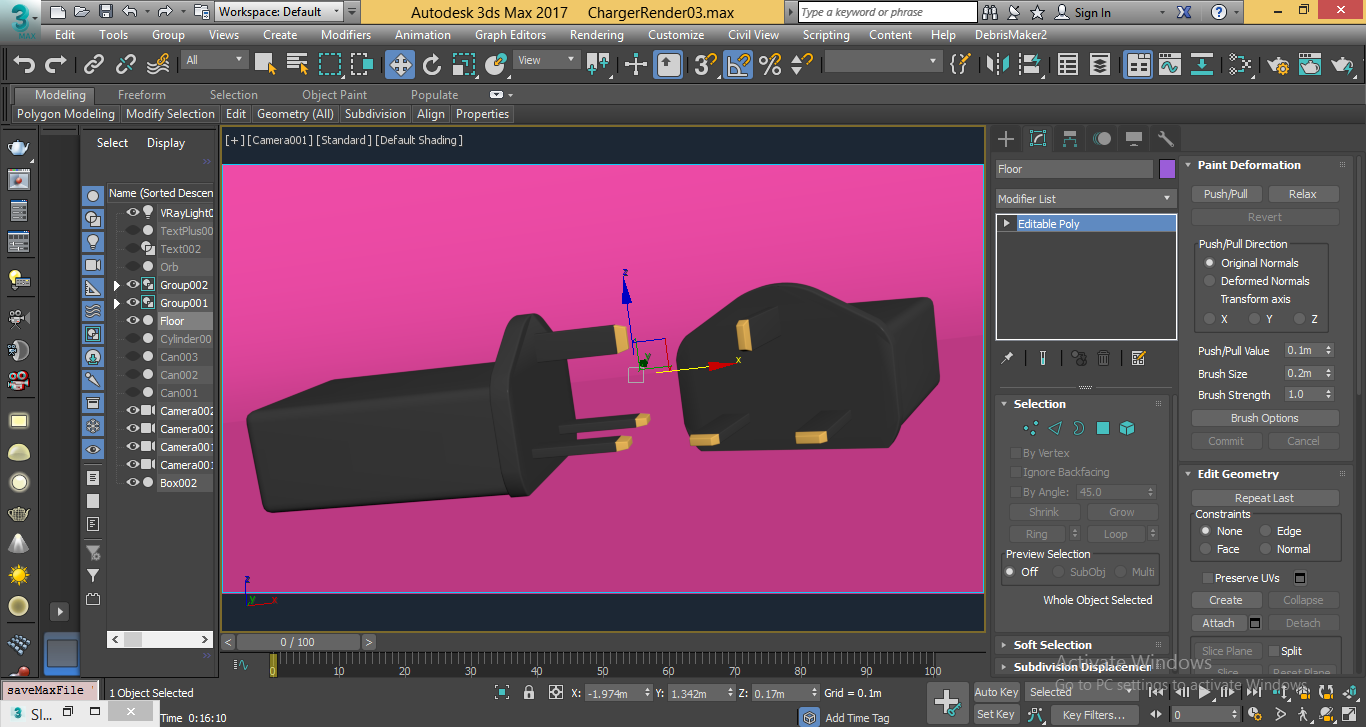This screenshot has height=727, width=1366.
Task: Select Original Normals radio button
Action: [x=1209, y=263]
